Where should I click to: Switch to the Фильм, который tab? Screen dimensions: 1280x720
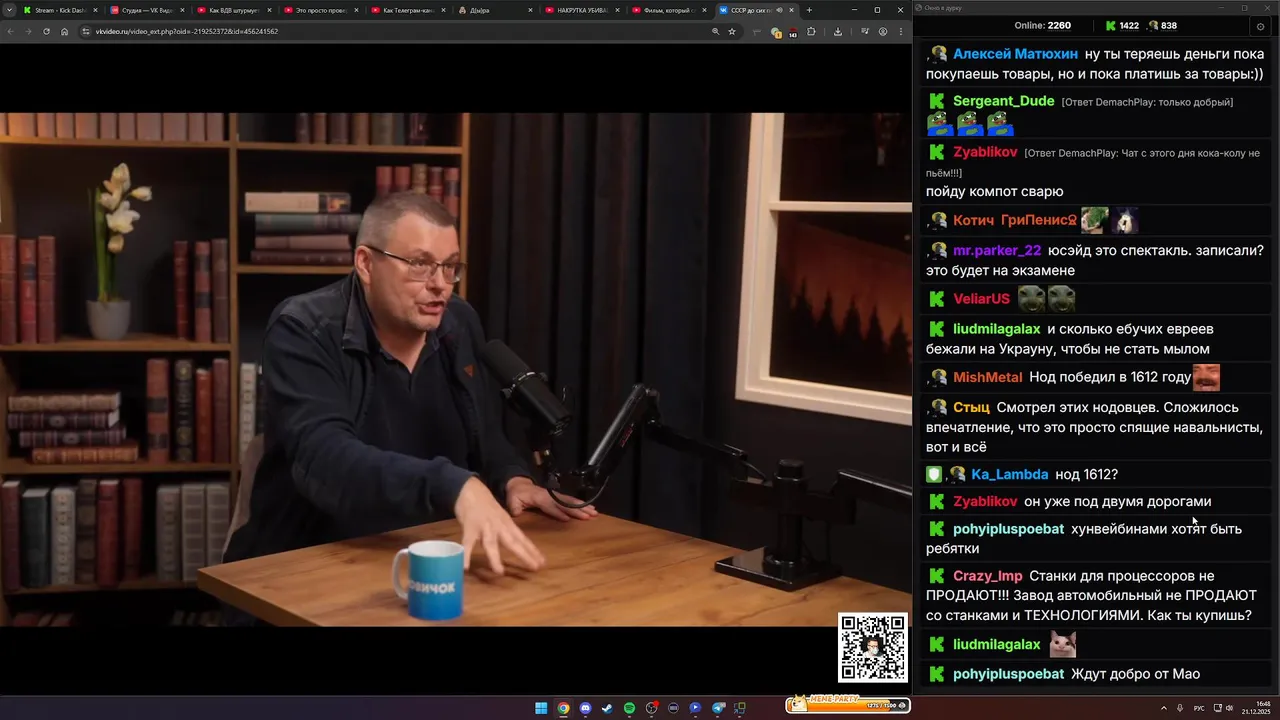click(x=667, y=10)
